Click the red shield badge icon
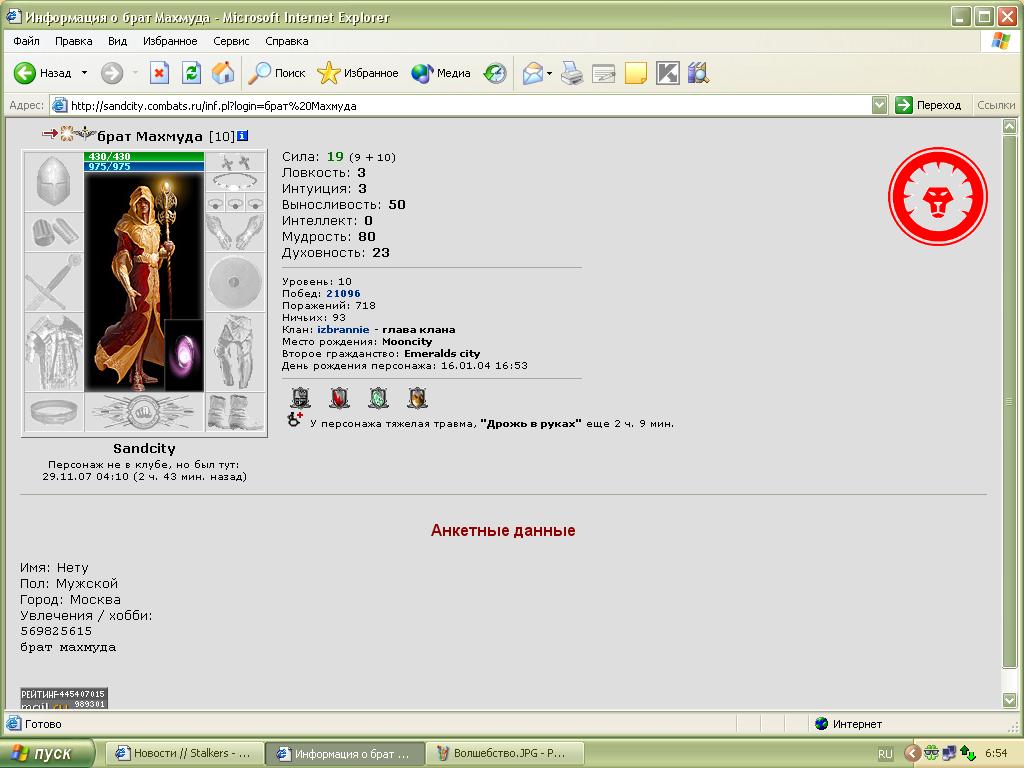The width and height of the screenshot is (1024, 768). click(339, 397)
